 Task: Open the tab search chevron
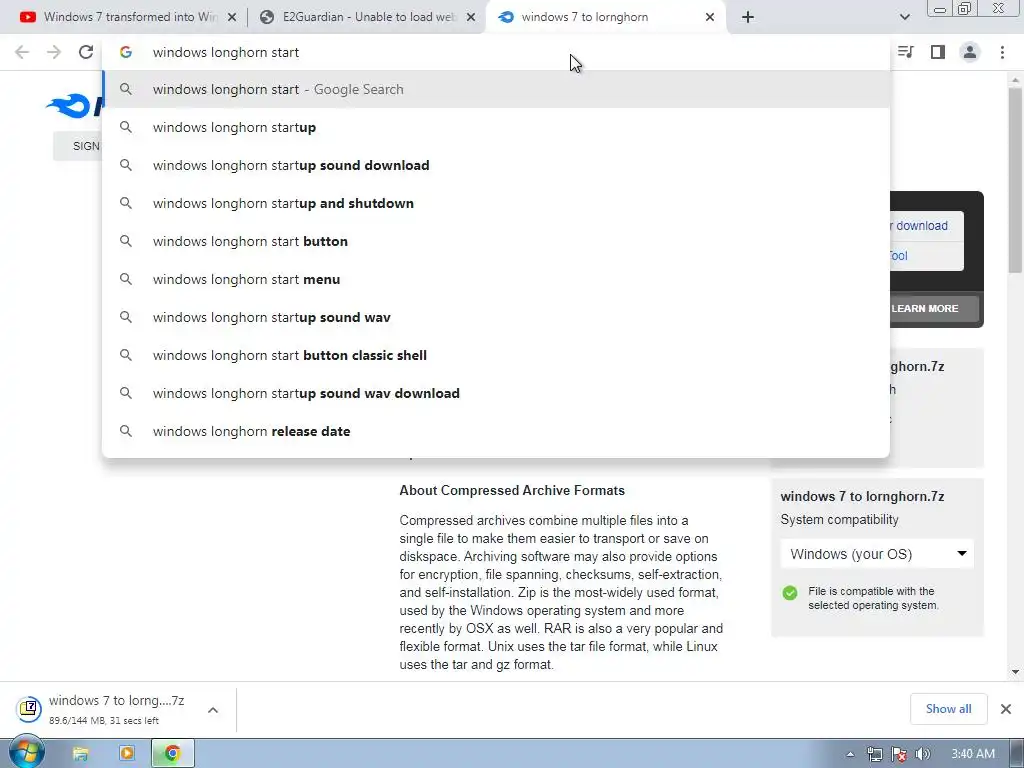[x=904, y=18]
